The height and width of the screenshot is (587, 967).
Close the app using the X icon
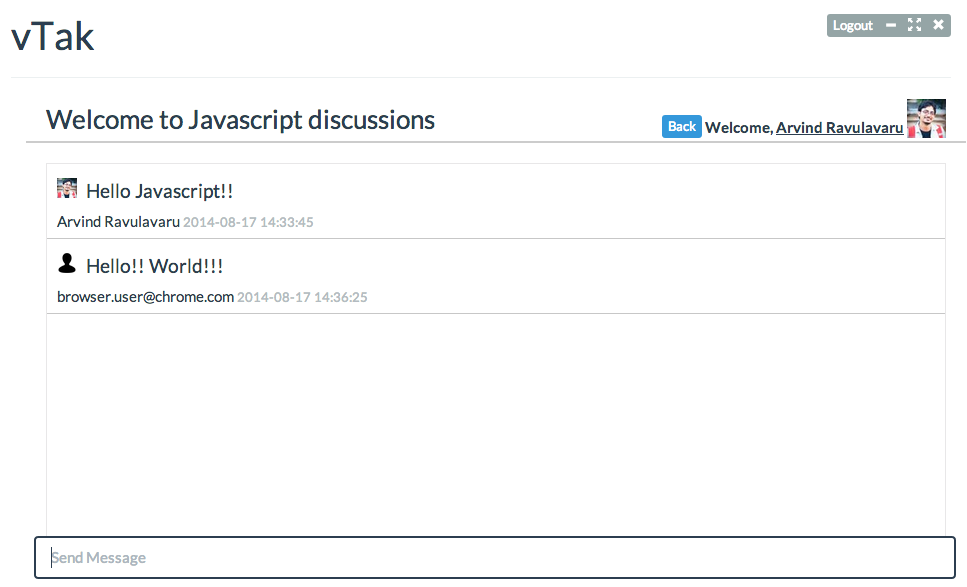[938, 25]
